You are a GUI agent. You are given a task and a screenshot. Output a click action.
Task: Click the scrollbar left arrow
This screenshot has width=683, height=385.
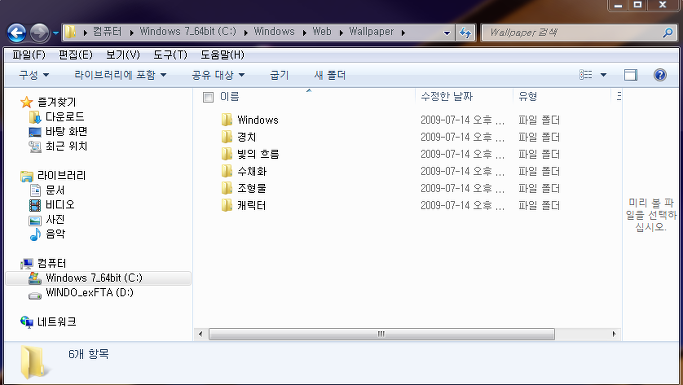[x=200, y=334]
